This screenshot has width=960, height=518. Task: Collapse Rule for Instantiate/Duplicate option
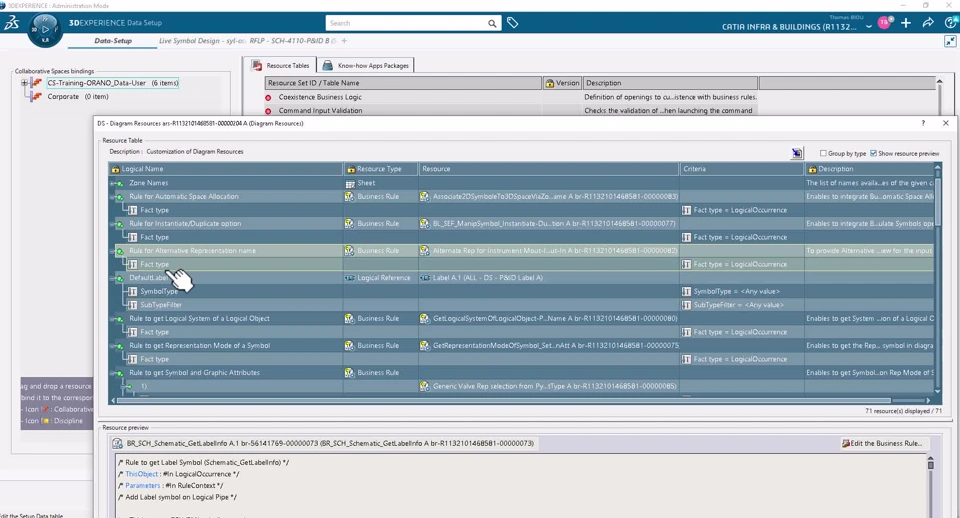[x=113, y=224]
